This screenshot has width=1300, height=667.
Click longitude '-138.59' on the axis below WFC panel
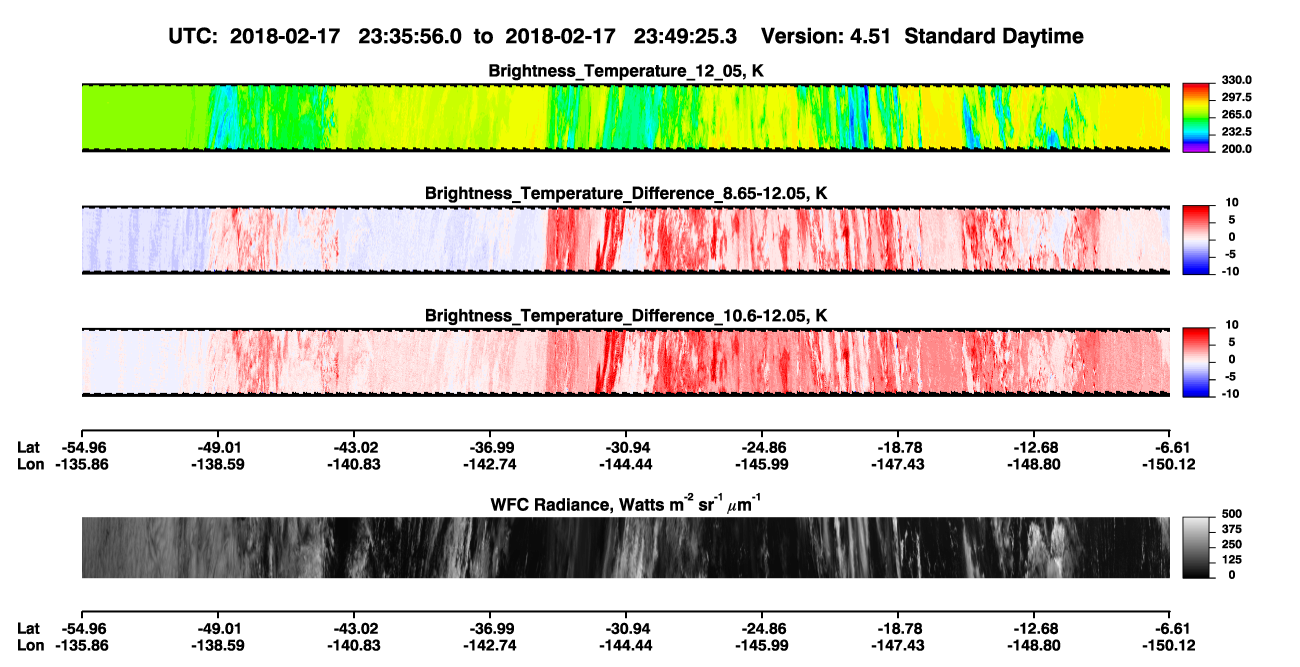[217, 645]
